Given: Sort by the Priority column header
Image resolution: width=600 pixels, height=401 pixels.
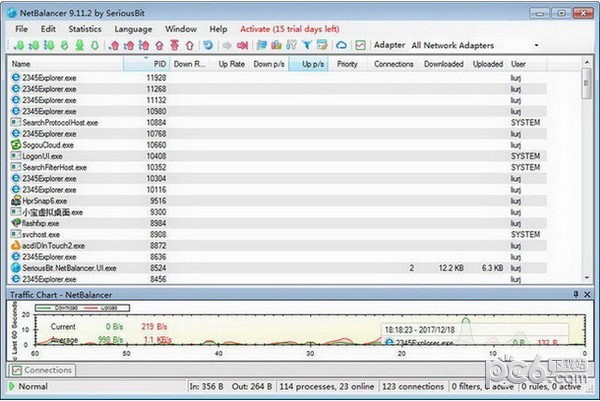Looking at the screenshot, I should click(347, 64).
